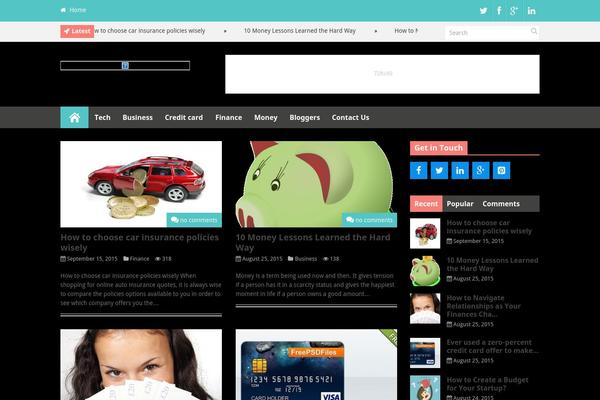The image size is (600, 400).
Task: Focus the Search input field
Action: click(x=492, y=33)
